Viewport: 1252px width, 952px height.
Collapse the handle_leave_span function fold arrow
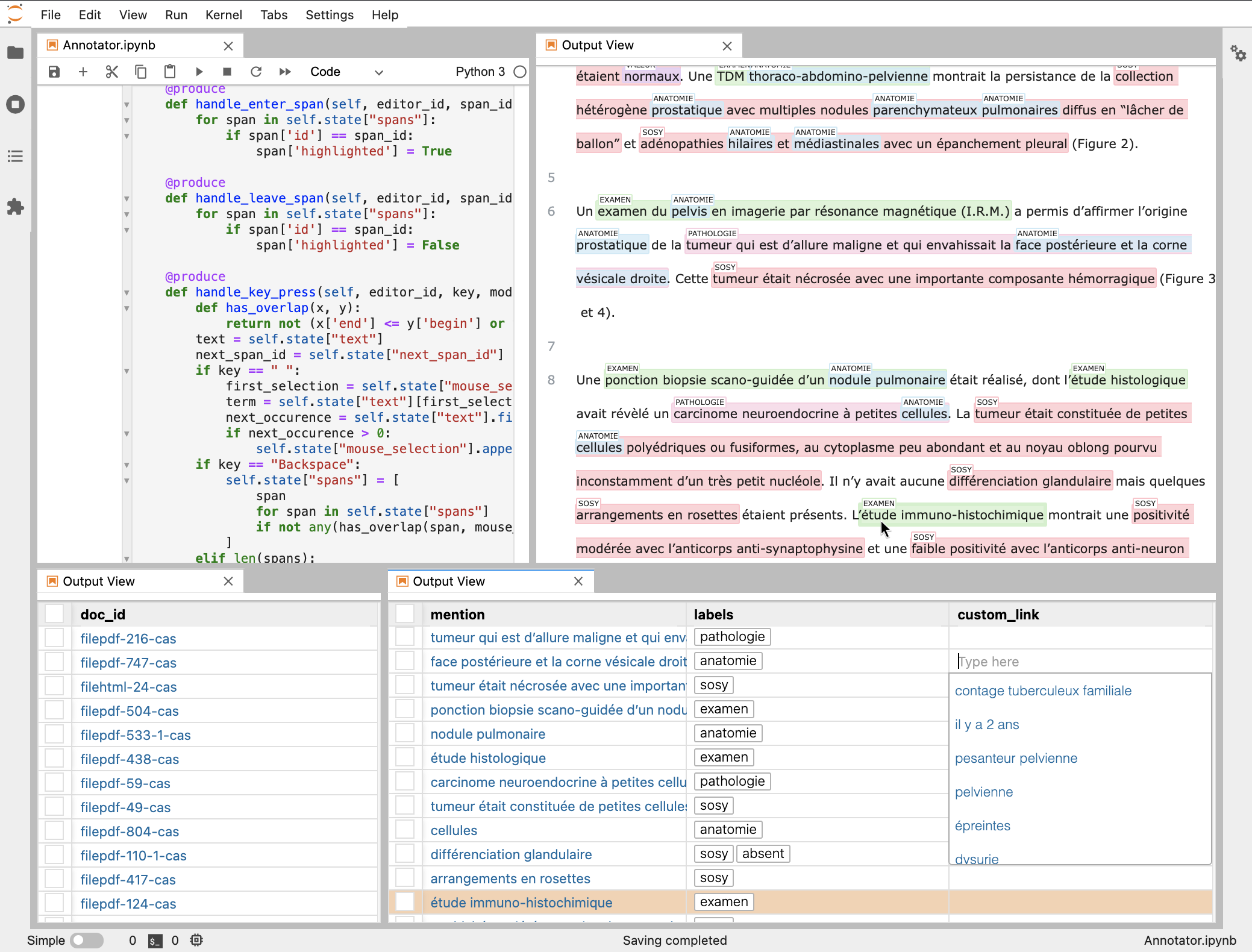point(127,198)
